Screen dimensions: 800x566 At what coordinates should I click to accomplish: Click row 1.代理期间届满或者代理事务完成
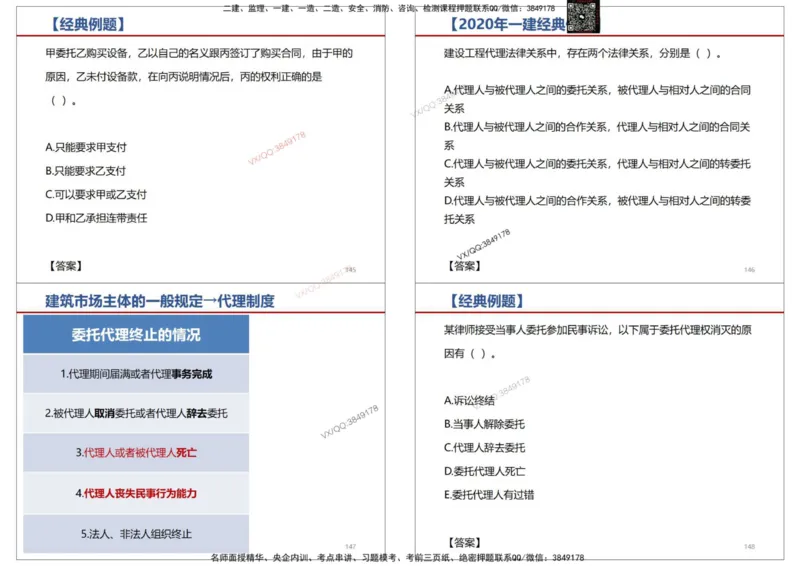[136, 374]
